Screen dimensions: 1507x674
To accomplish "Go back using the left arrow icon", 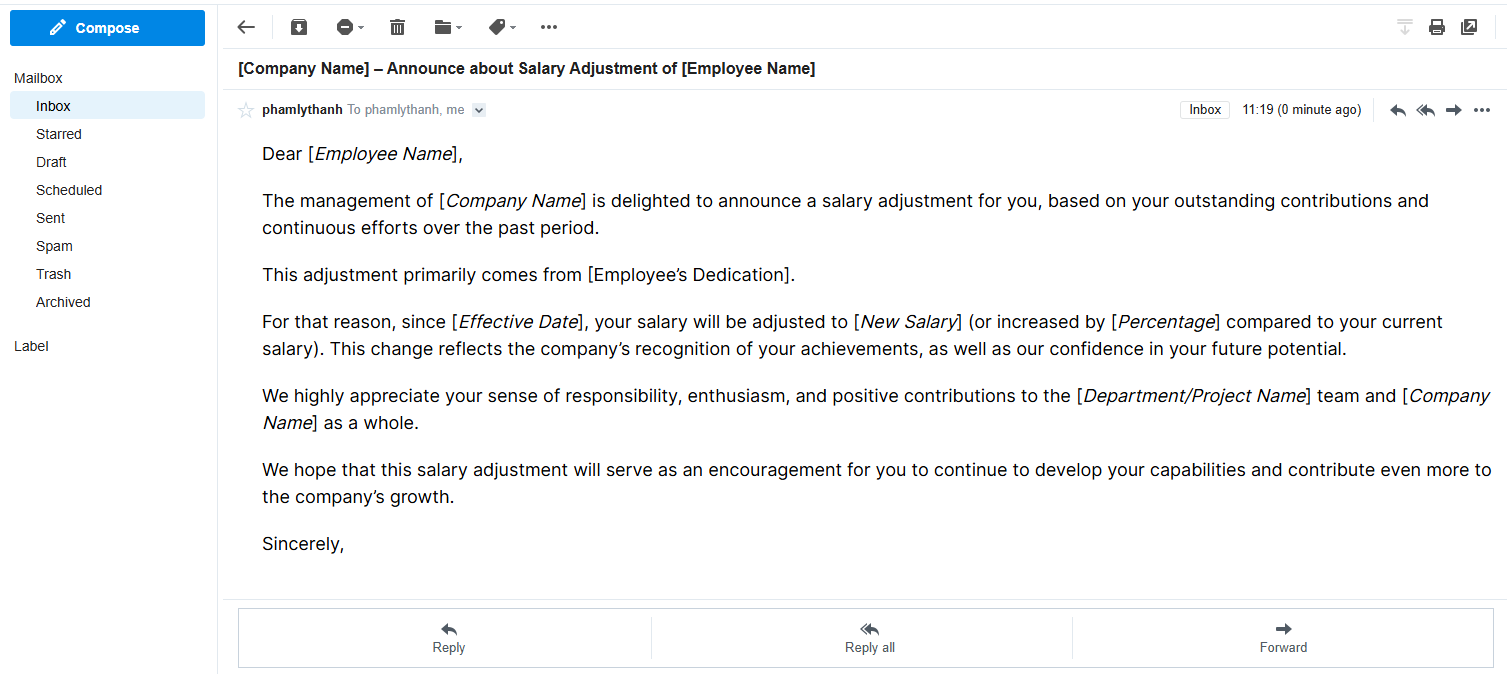I will coord(246,28).
